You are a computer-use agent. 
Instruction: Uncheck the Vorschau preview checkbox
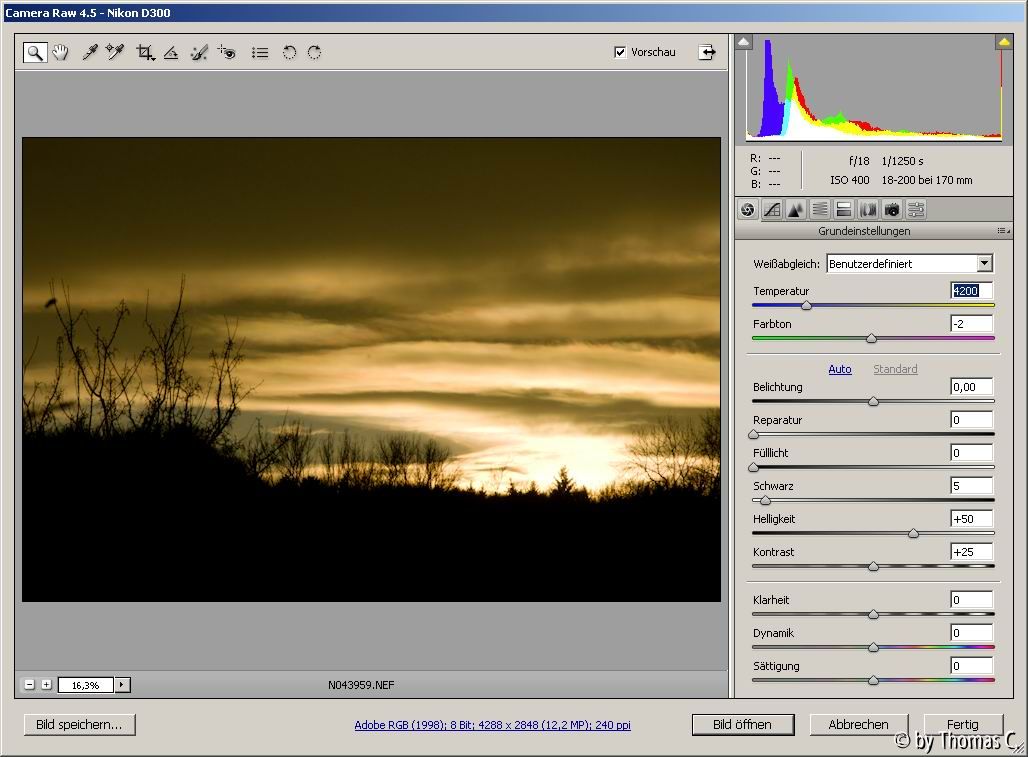tap(620, 52)
